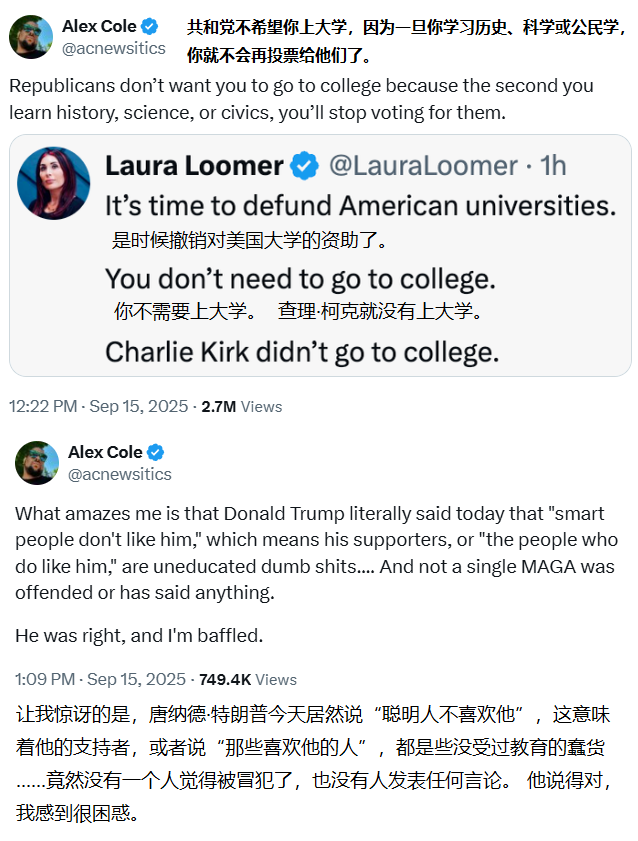The image size is (638, 841).
Task: View the 749.4K Views count
Action: pyautogui.click(x=248, y=680)
